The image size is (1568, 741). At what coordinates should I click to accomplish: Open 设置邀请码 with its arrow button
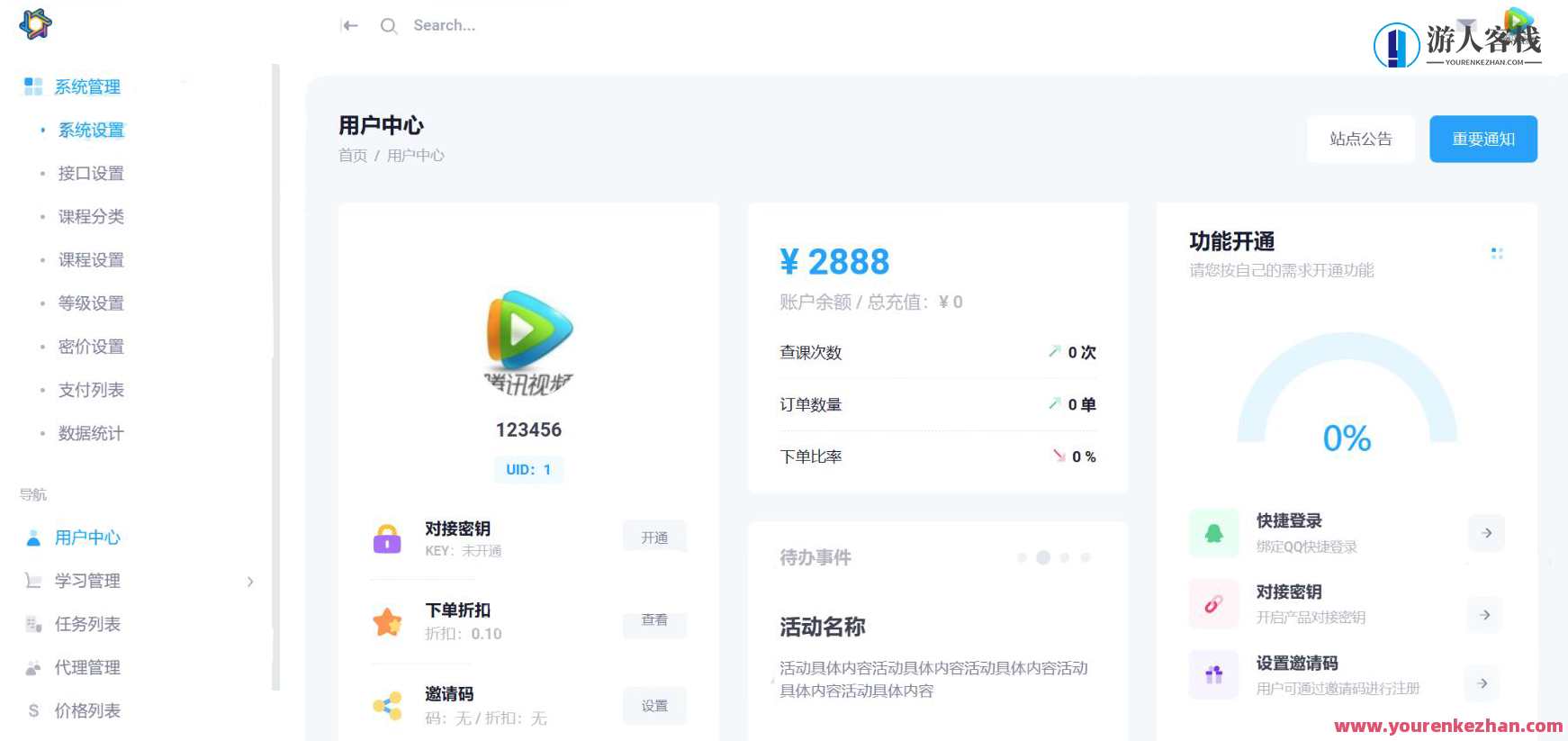[x=1482, y=683]
